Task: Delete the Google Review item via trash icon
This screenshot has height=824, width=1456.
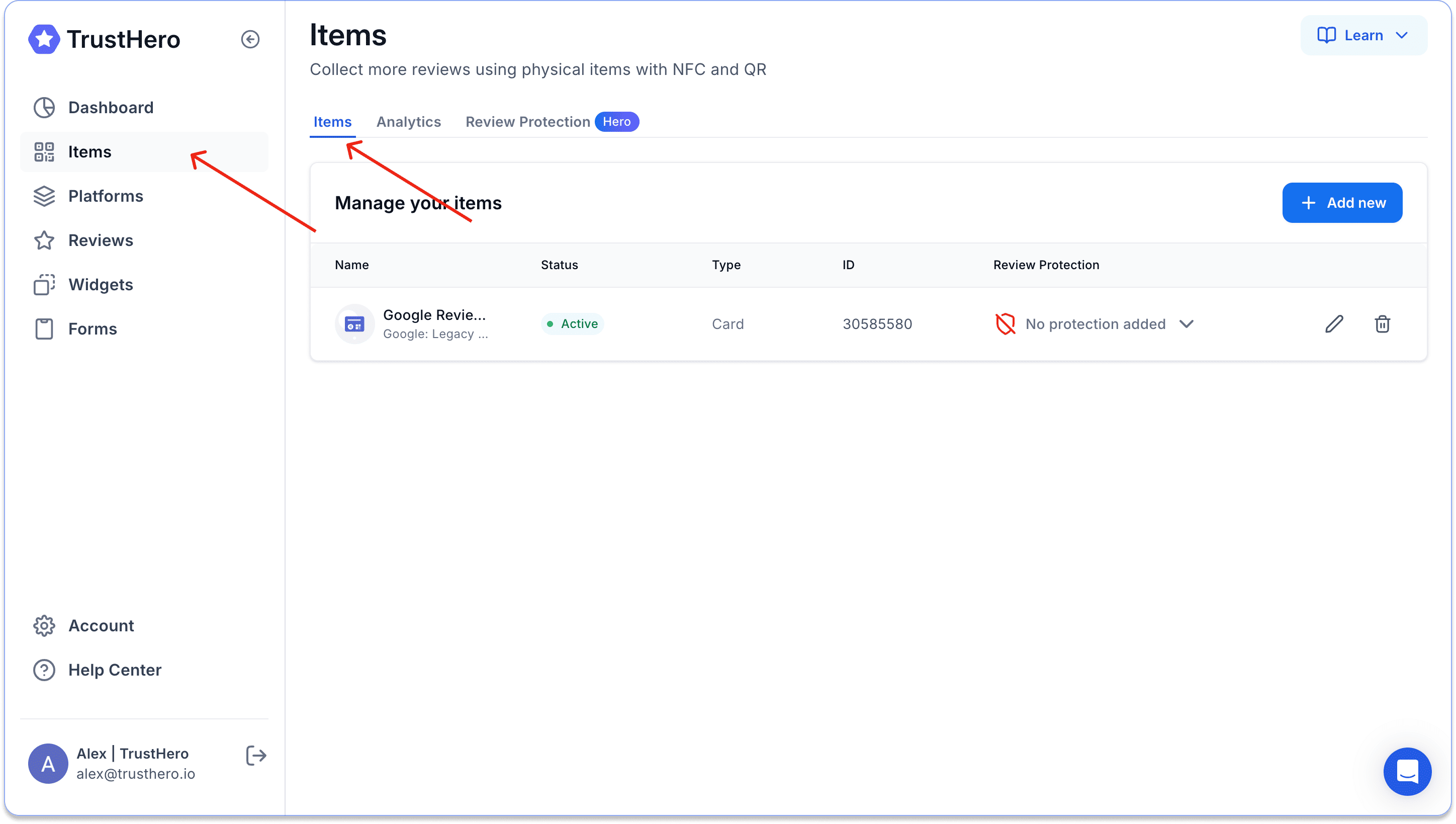Action: pos(1382,324)
